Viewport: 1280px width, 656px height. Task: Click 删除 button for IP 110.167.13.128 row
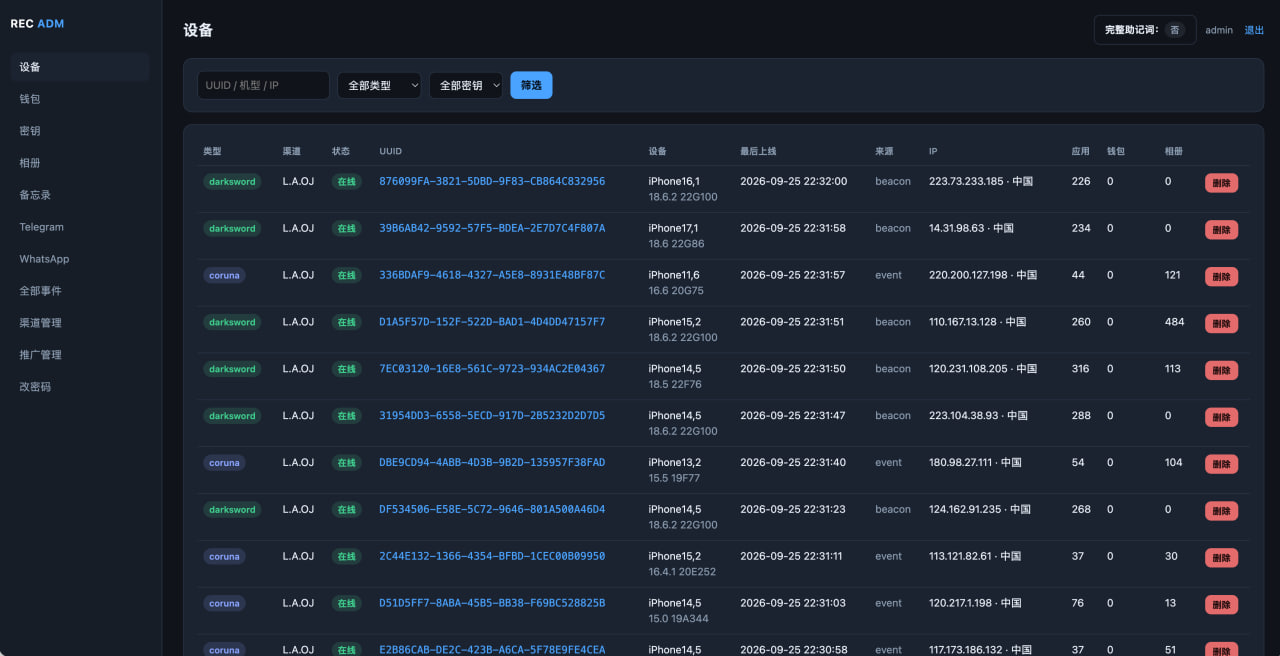pyautogui.click(x=1221, y=324)
